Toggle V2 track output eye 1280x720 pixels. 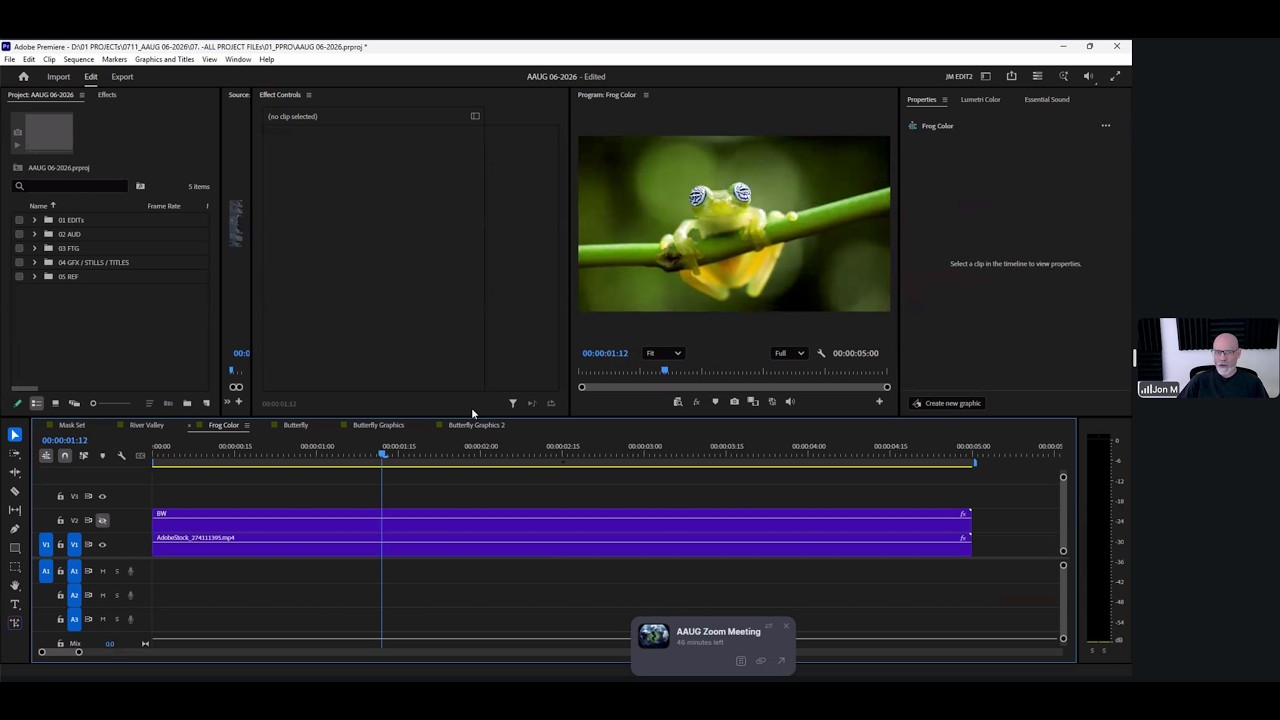pyautogui.click(x=102, y=520)
